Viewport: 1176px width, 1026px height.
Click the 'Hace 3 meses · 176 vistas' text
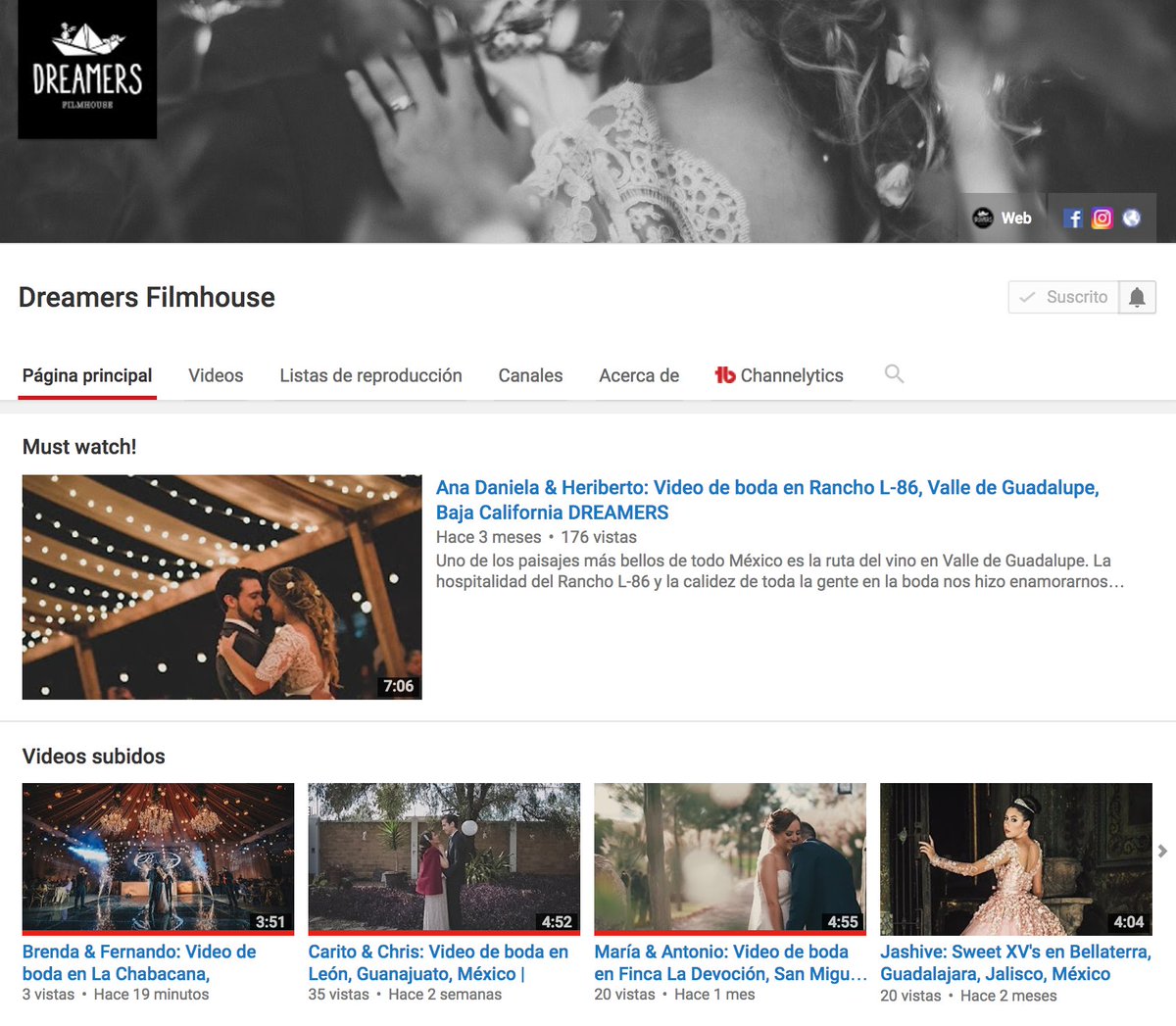pos(536,537)
